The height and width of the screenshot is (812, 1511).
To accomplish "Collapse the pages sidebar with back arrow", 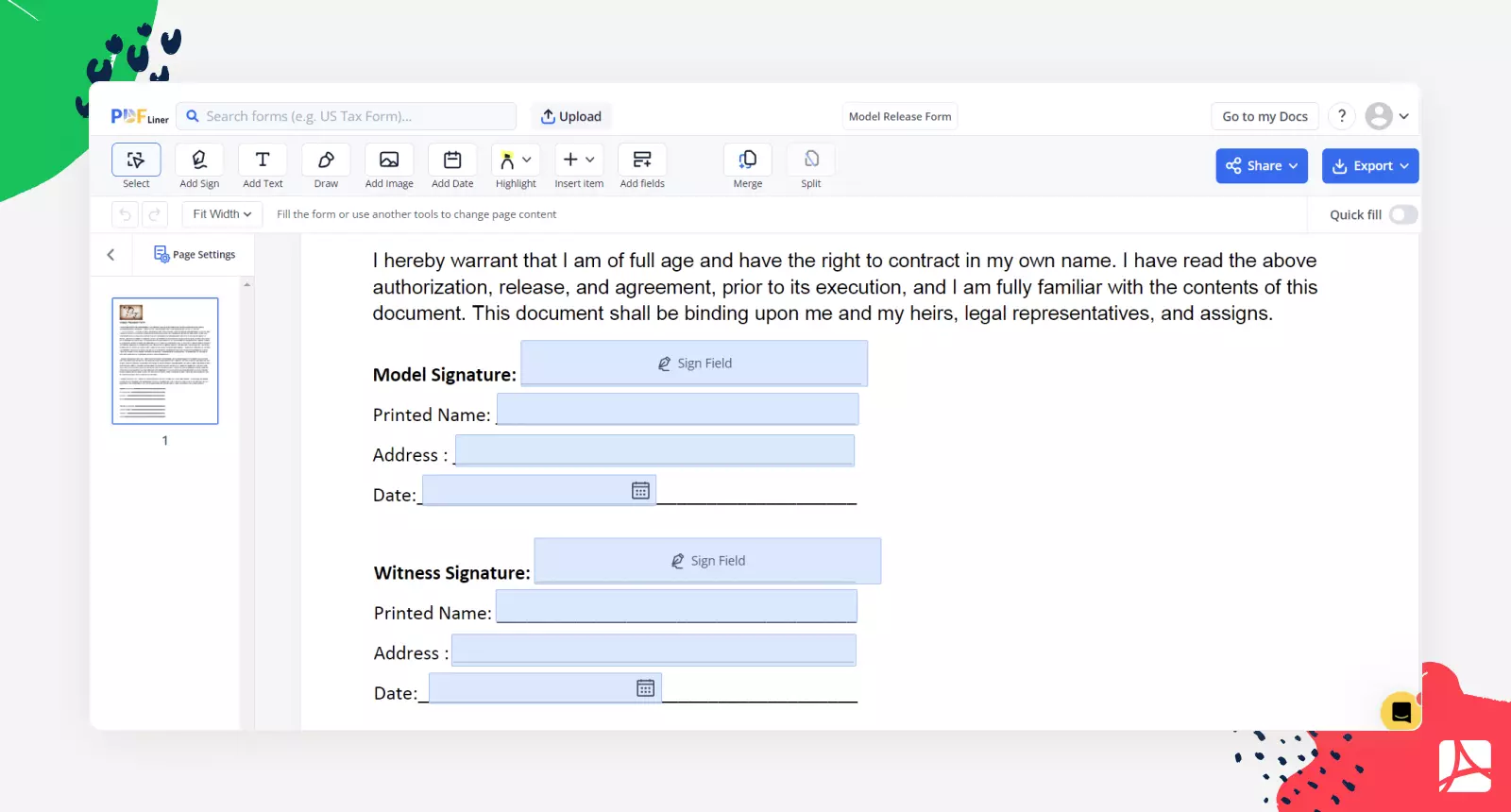I will pos(111,255).
